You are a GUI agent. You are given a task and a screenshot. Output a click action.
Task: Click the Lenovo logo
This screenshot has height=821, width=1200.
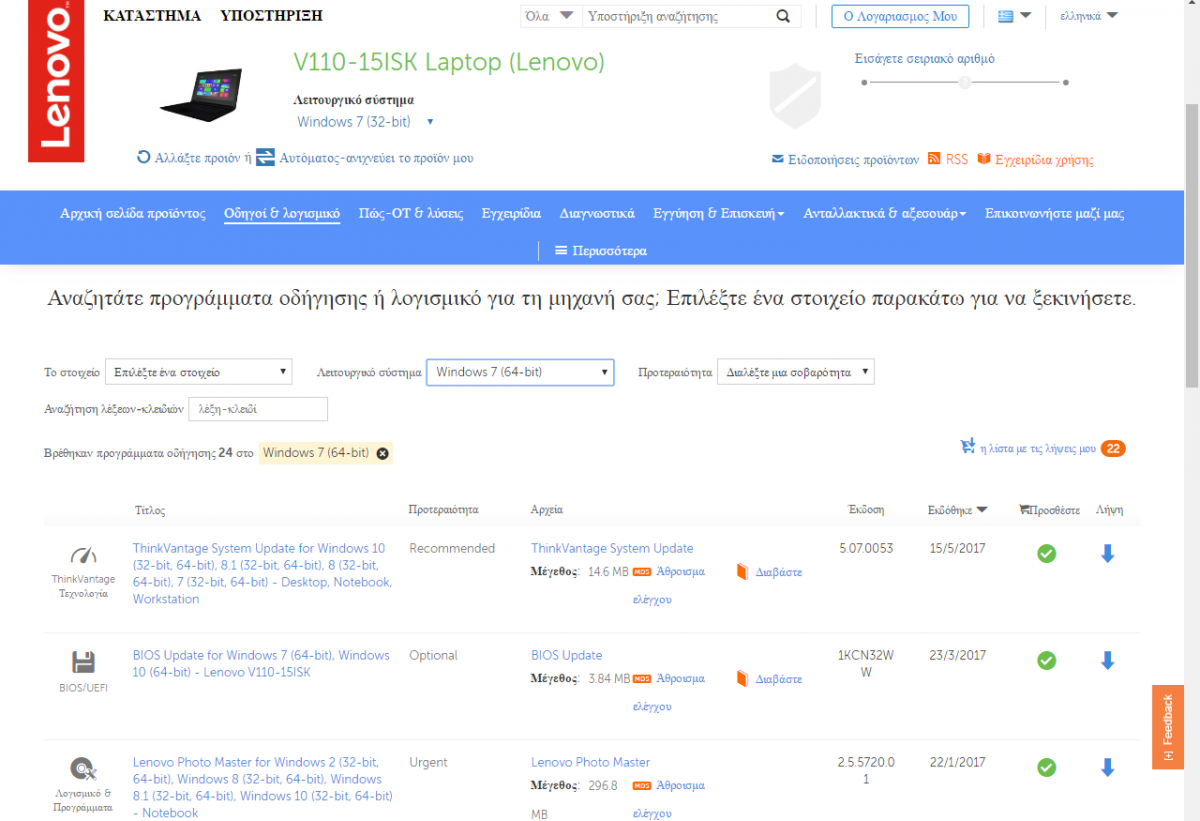56,81
